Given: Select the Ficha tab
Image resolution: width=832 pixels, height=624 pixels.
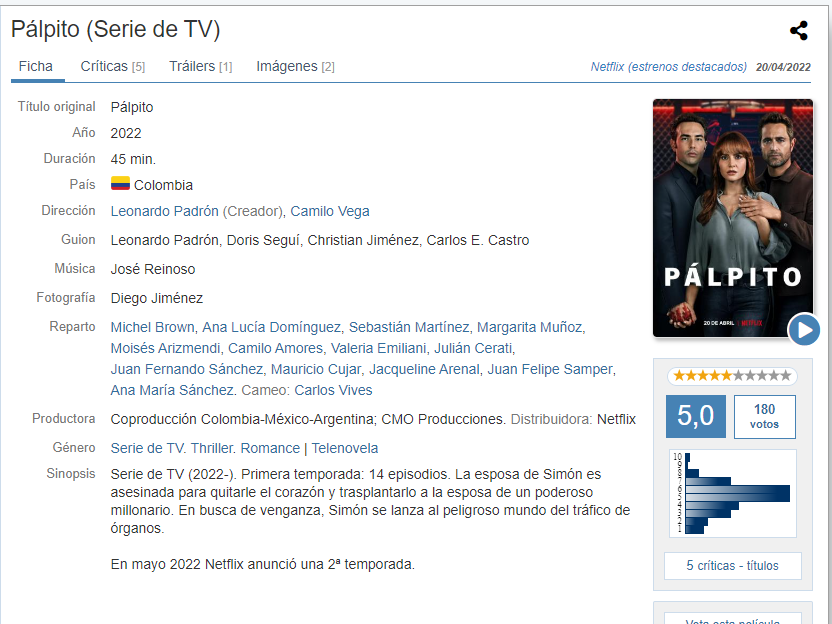Looking at the screenshot, I should coord(36,66).
